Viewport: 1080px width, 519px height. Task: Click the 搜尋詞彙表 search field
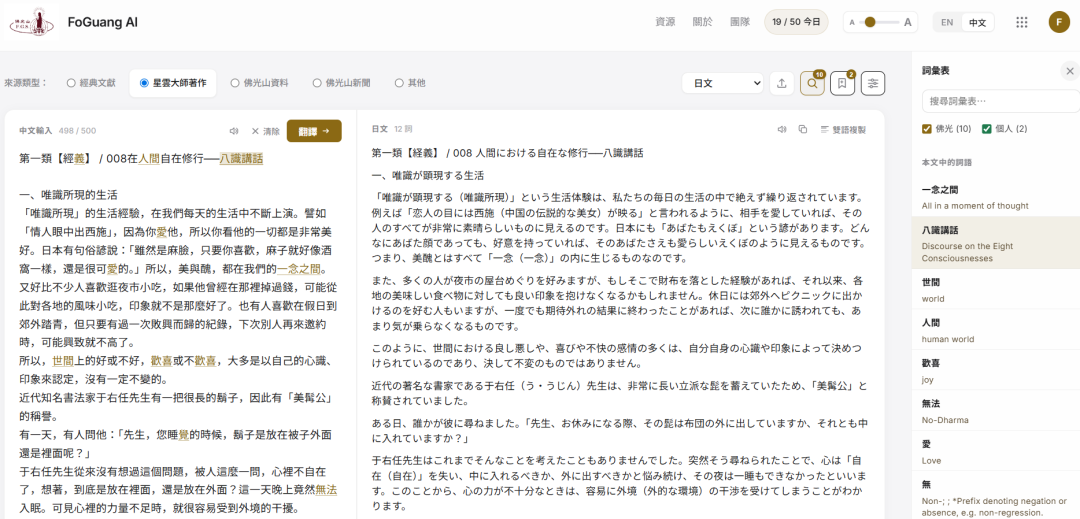point(1001,100)
